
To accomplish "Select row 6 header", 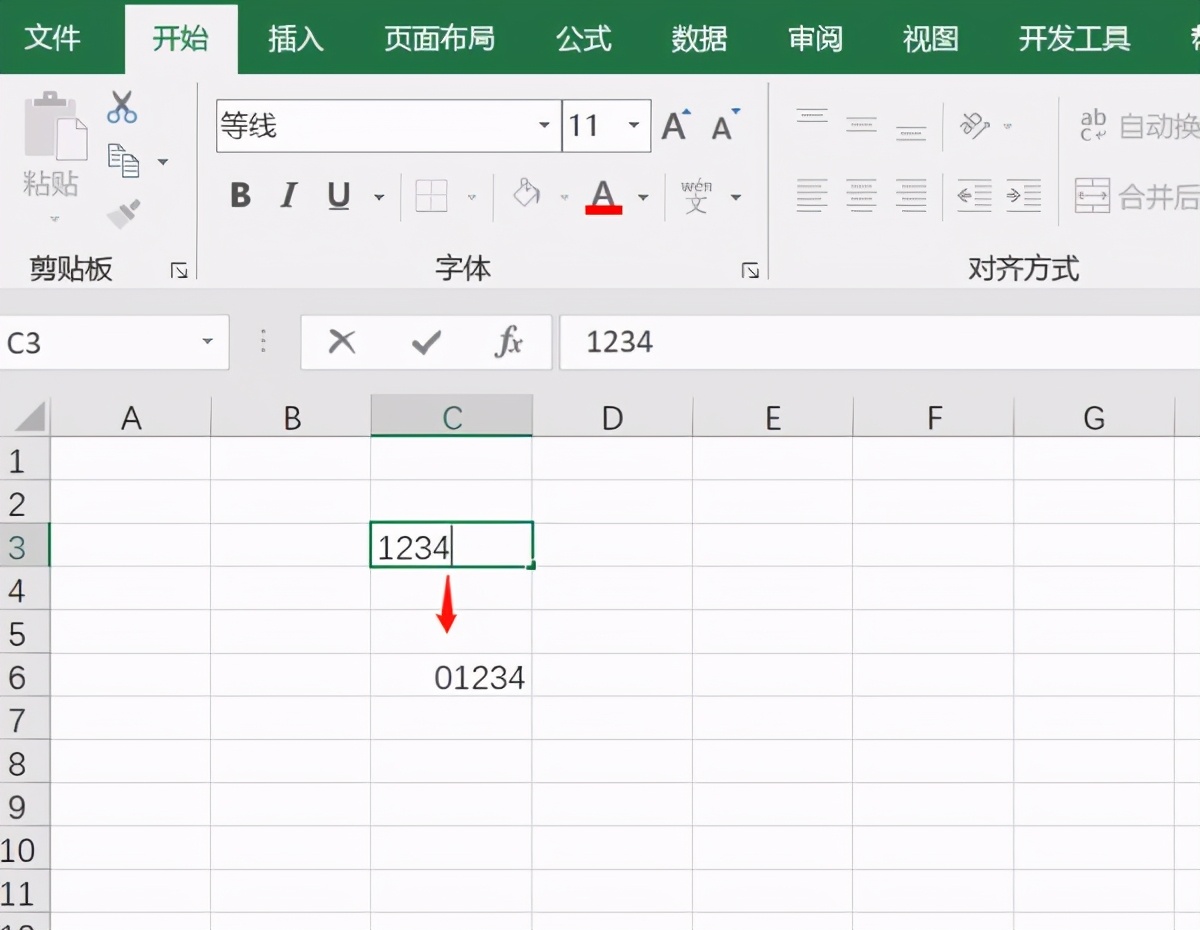I will (24, 677).
